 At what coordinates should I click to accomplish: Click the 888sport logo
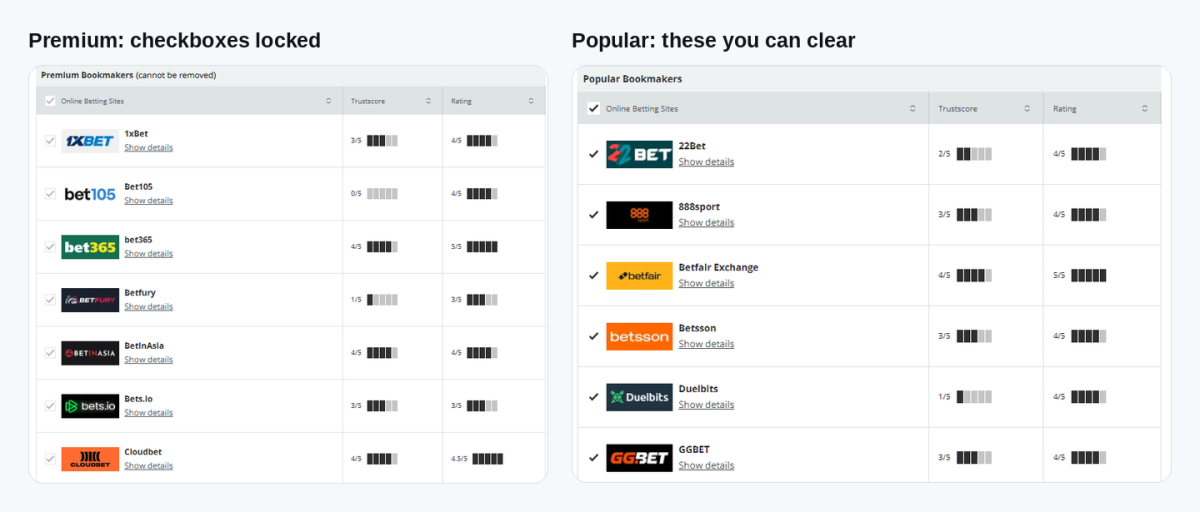click(639, 215)
